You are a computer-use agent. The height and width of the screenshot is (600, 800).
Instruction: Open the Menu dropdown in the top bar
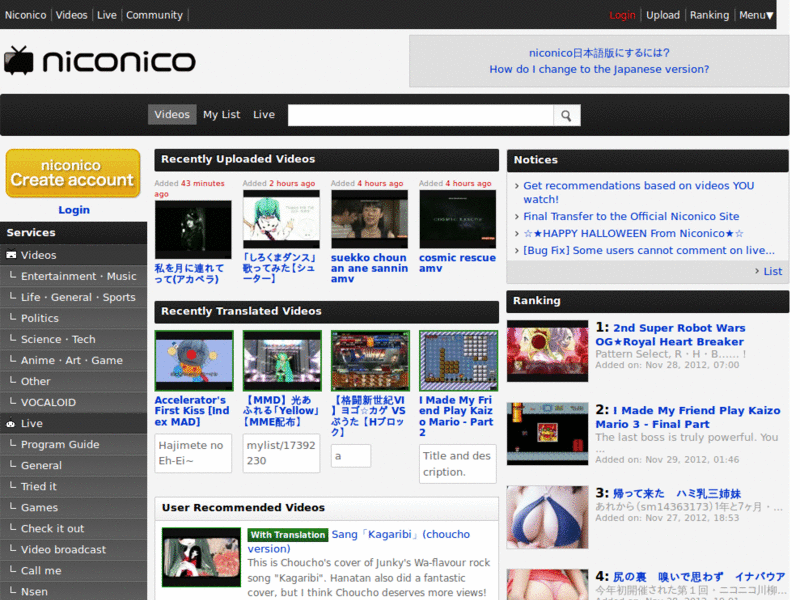tap(756, 15)
